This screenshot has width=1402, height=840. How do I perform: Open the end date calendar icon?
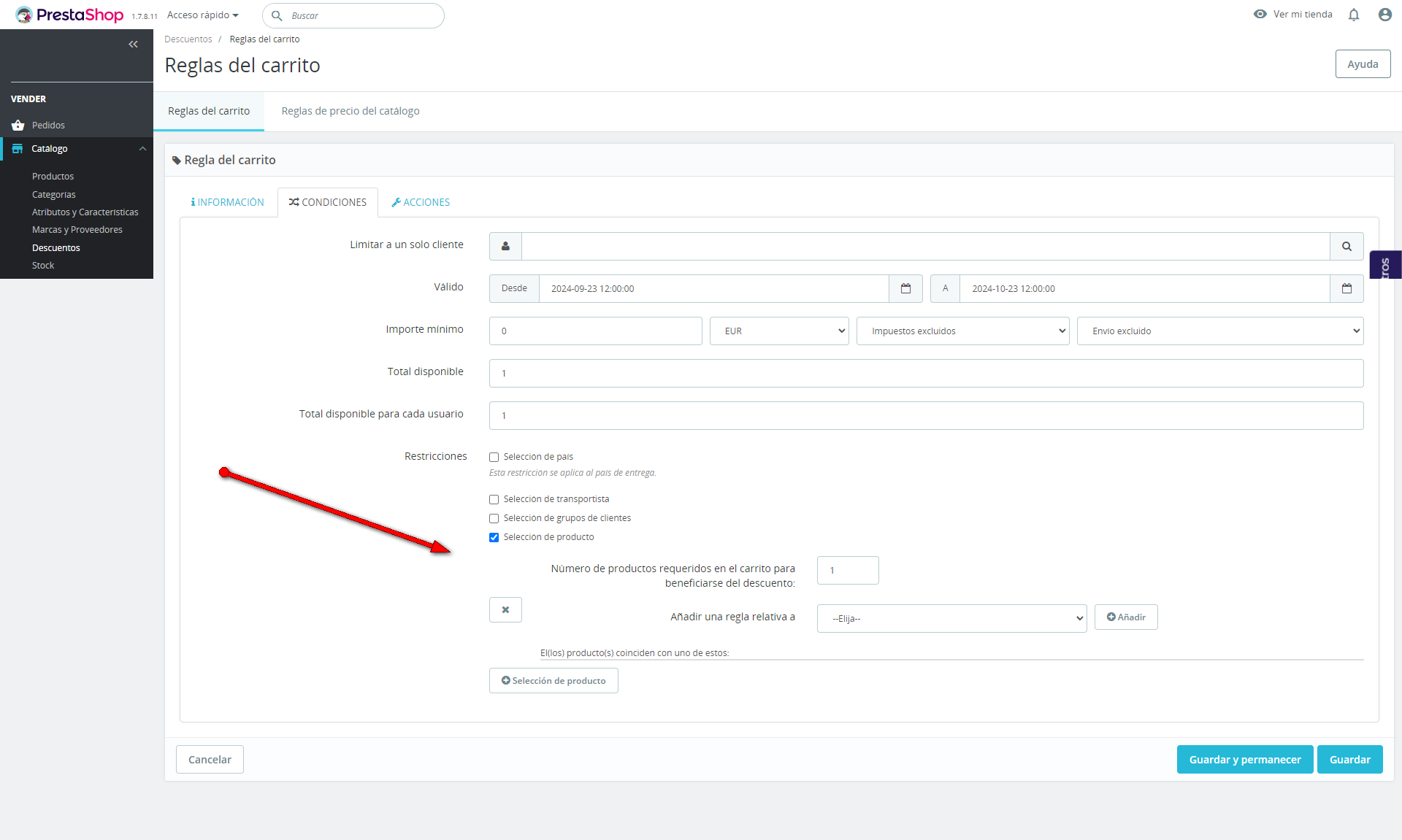(x=1347, y=289)
